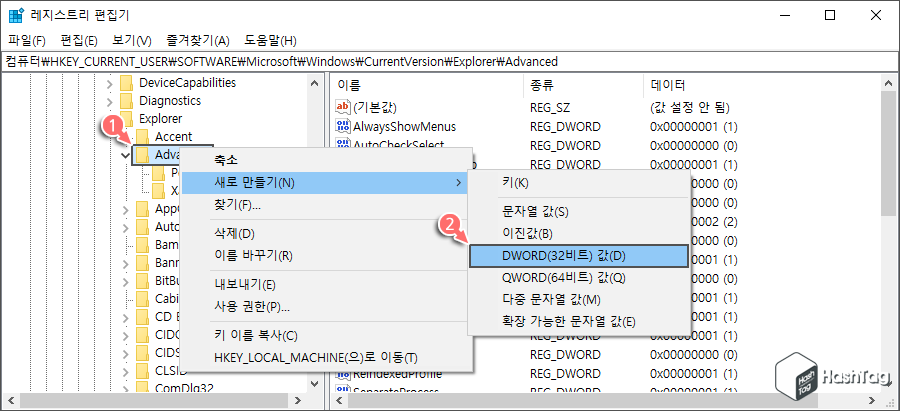The width and height of the screenshot is (900, 411).
Task: Expand the Diagnostics tree node
Action: (x=110, y=101)
